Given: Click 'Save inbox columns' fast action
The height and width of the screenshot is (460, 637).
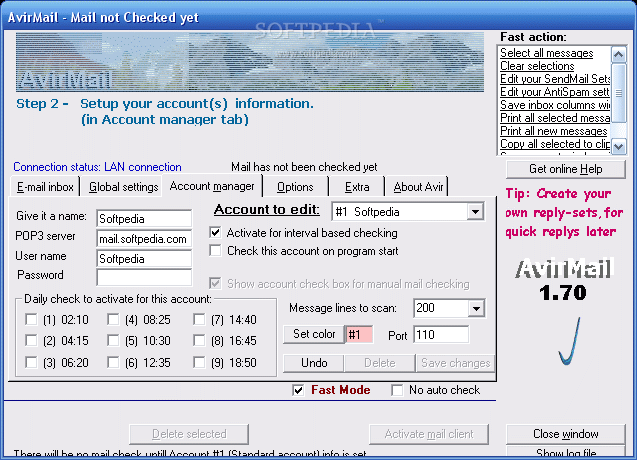Looking at the screenshot, I should tap(555, 105).
